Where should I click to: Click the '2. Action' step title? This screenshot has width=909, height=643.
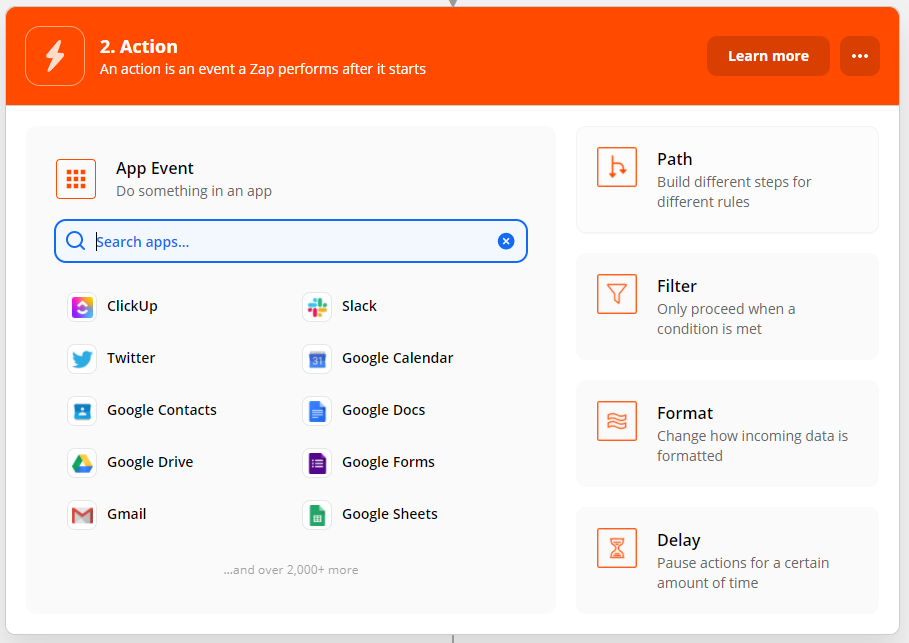coord(139,46)
